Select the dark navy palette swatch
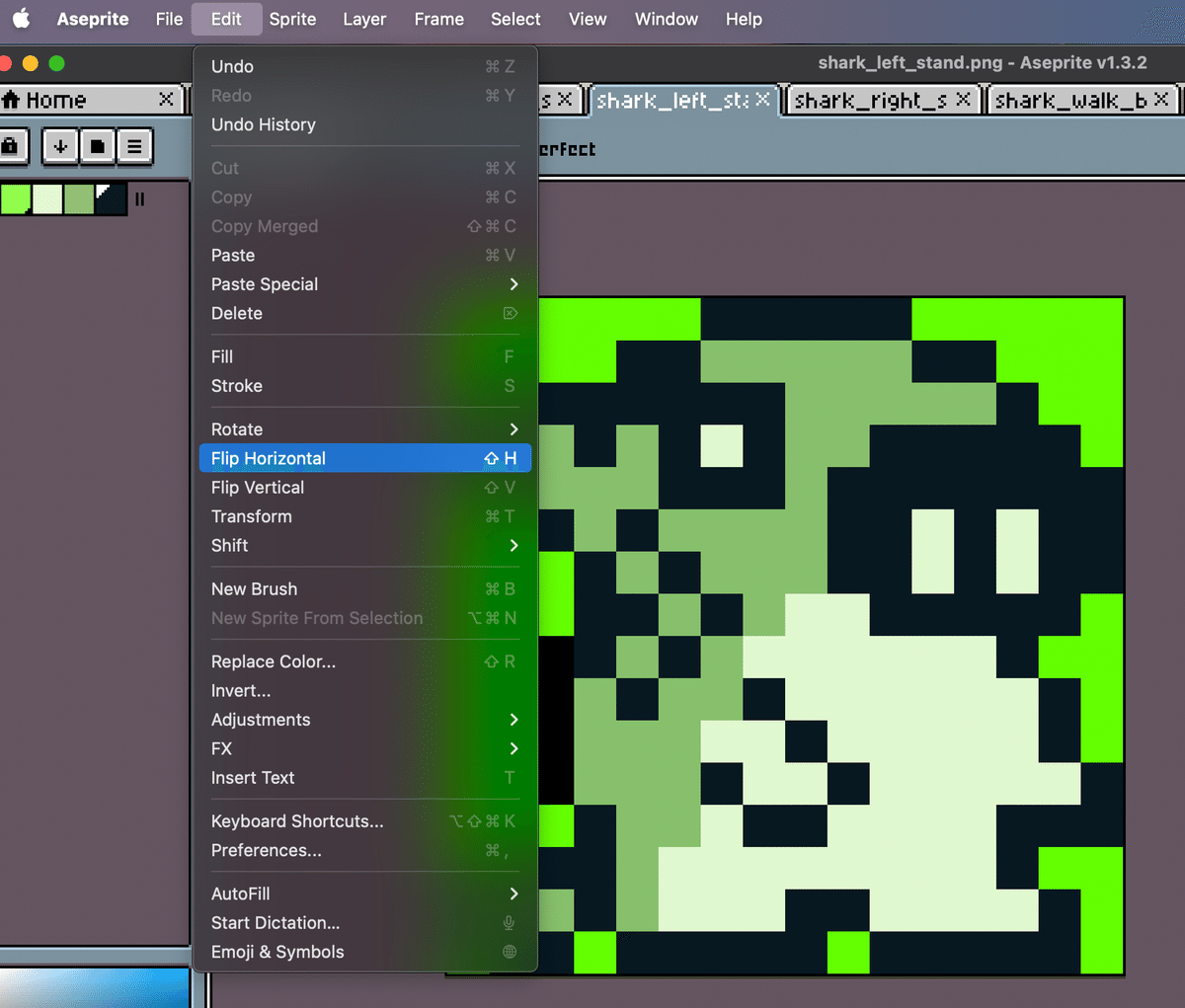The height and width of the screenshot is (1008, 1185). tap(111, 198)
